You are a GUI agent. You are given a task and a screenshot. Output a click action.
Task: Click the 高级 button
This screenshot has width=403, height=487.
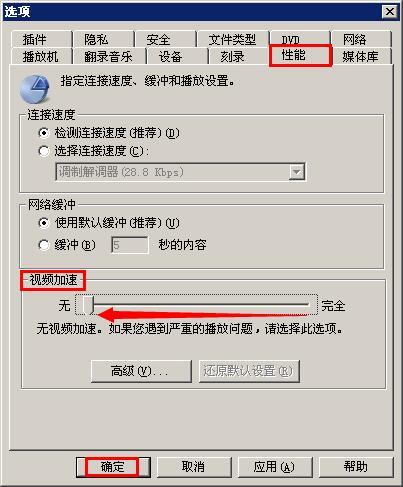pyautogui.click(x=141, y=371)
